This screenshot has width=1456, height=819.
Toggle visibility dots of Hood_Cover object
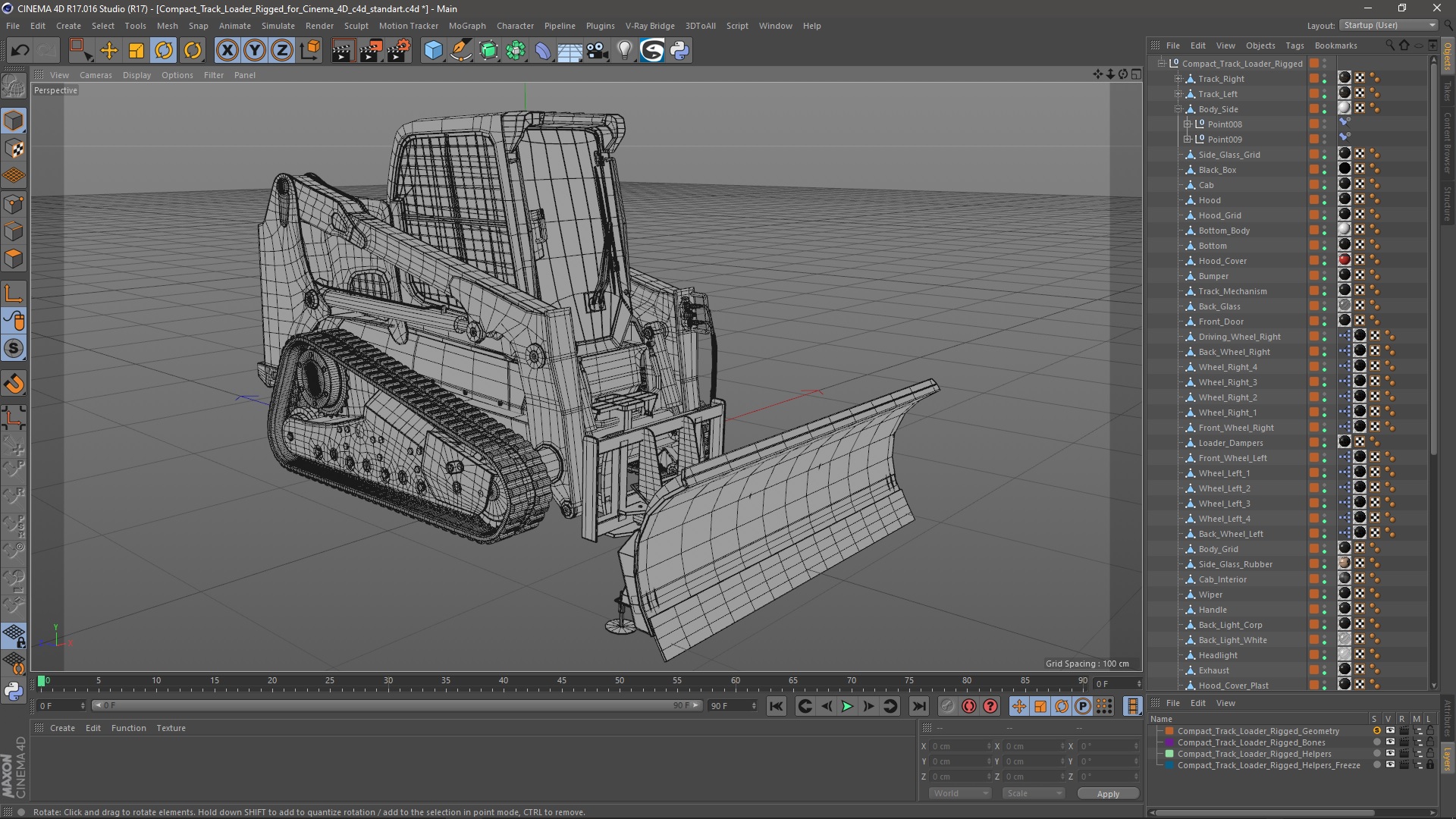[1325, 261]
